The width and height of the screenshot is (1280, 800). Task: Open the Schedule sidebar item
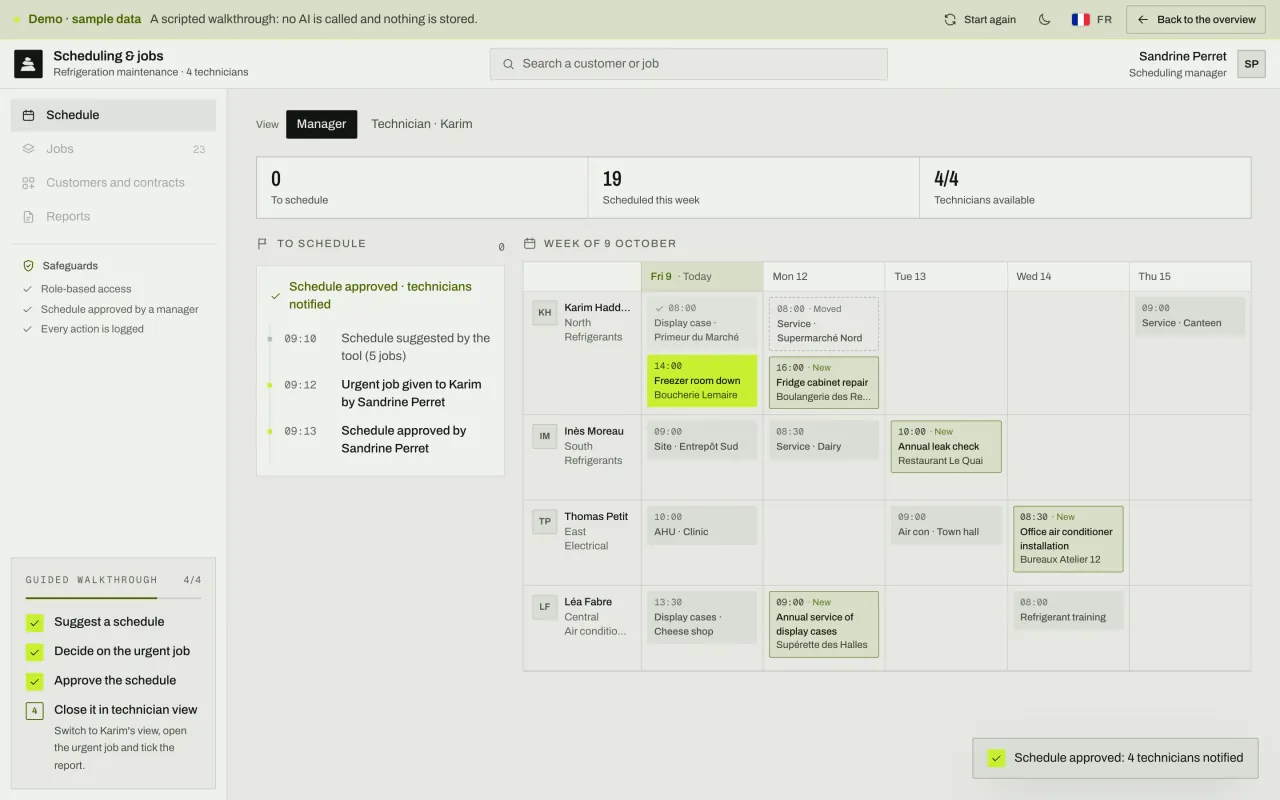[113, 115]
